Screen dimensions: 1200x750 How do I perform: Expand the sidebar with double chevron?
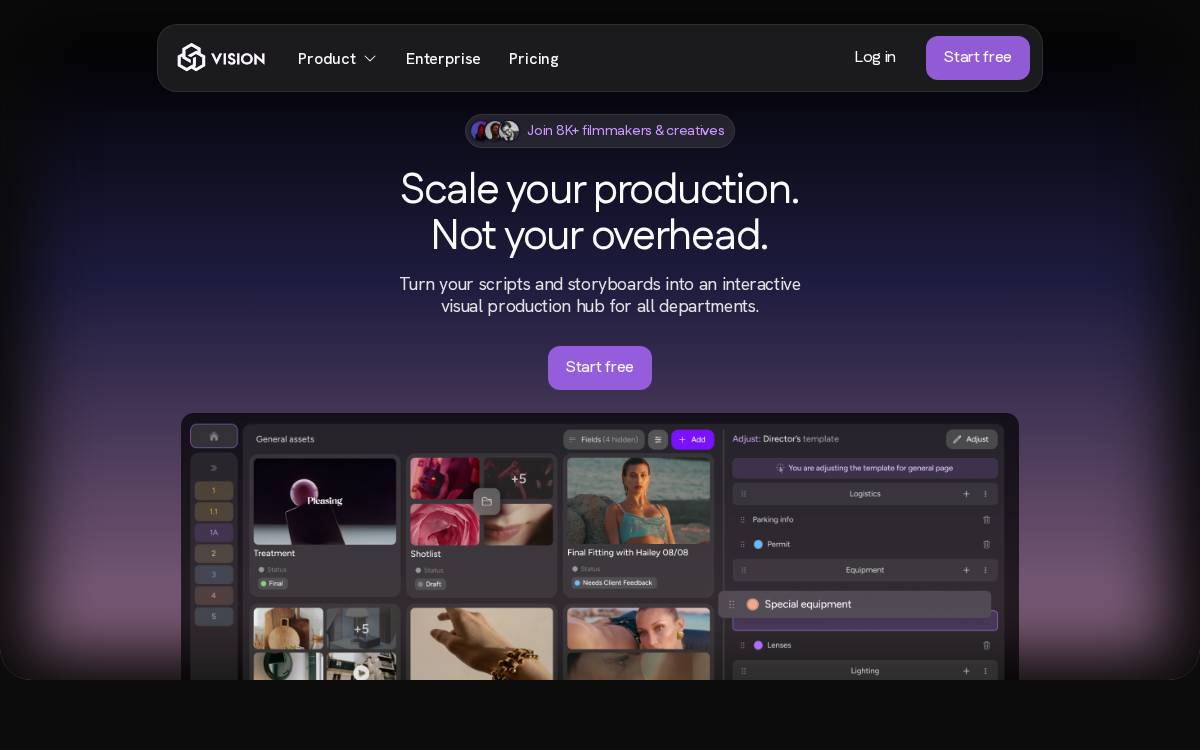[x=214, y=467]
